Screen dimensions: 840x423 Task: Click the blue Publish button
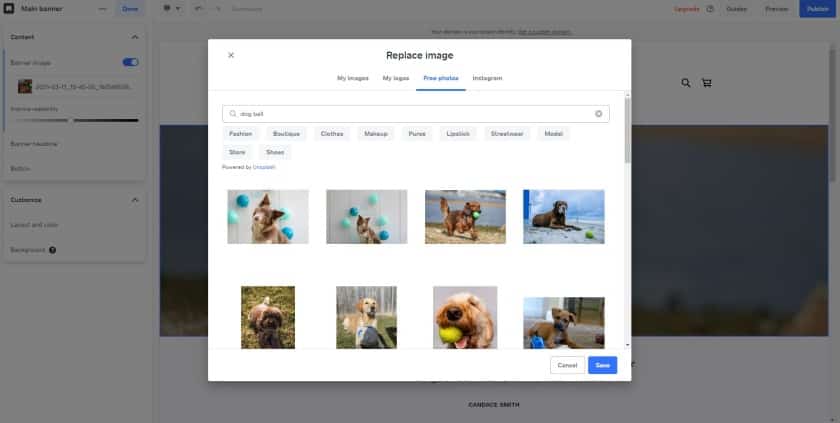pos(818,9)
